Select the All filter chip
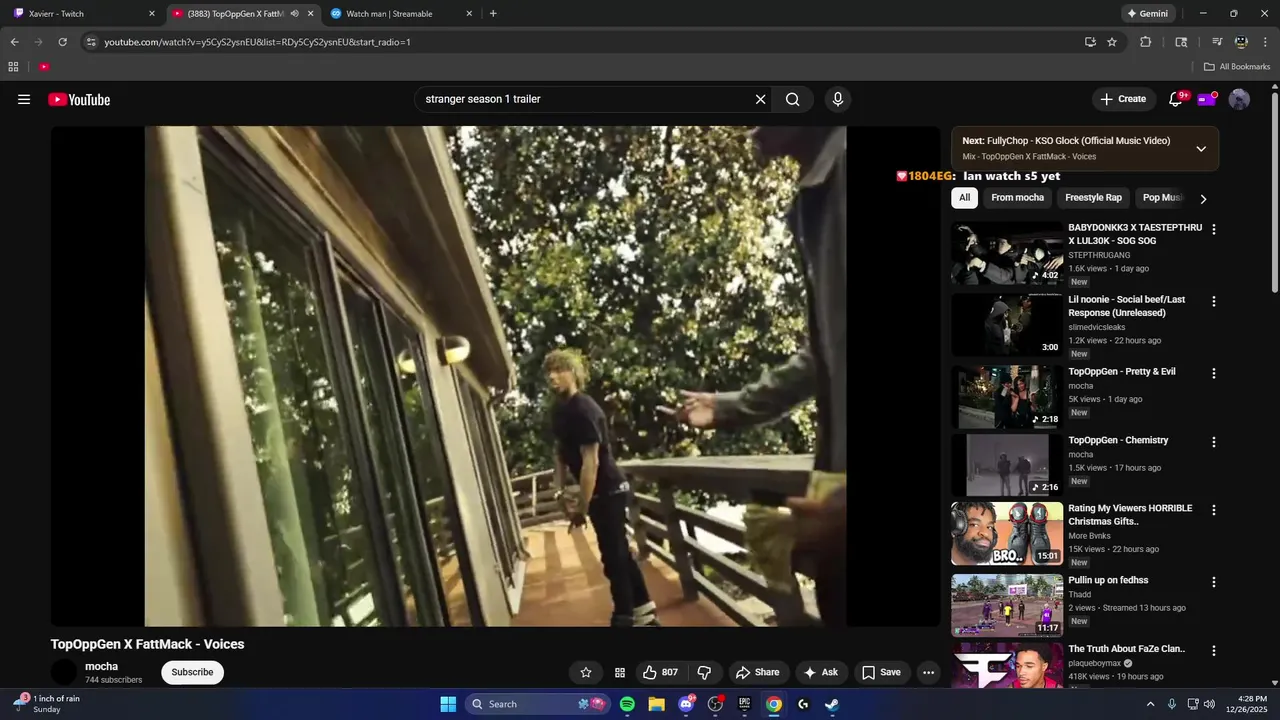 pyautogui.click(x=964, y=198)
